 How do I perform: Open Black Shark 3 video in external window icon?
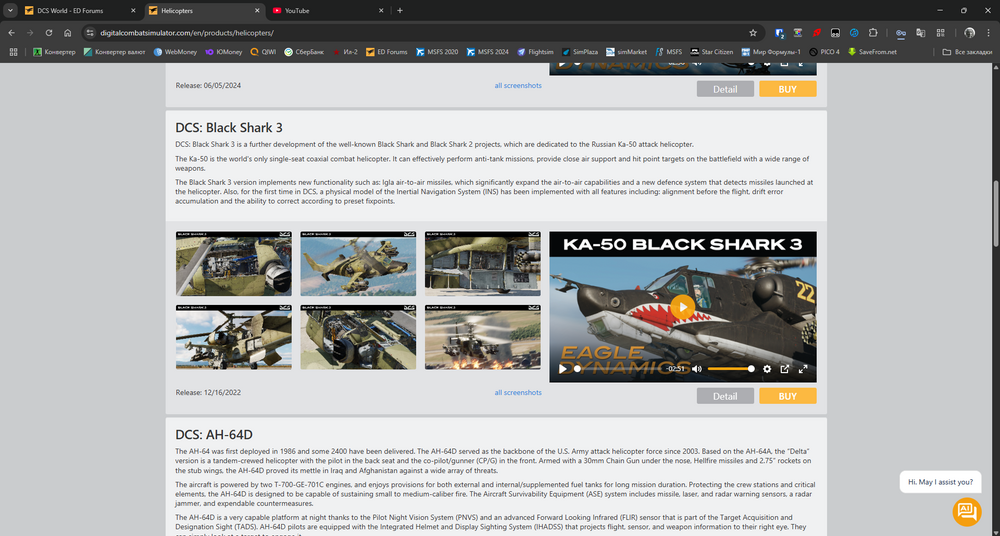click(785, 369)
